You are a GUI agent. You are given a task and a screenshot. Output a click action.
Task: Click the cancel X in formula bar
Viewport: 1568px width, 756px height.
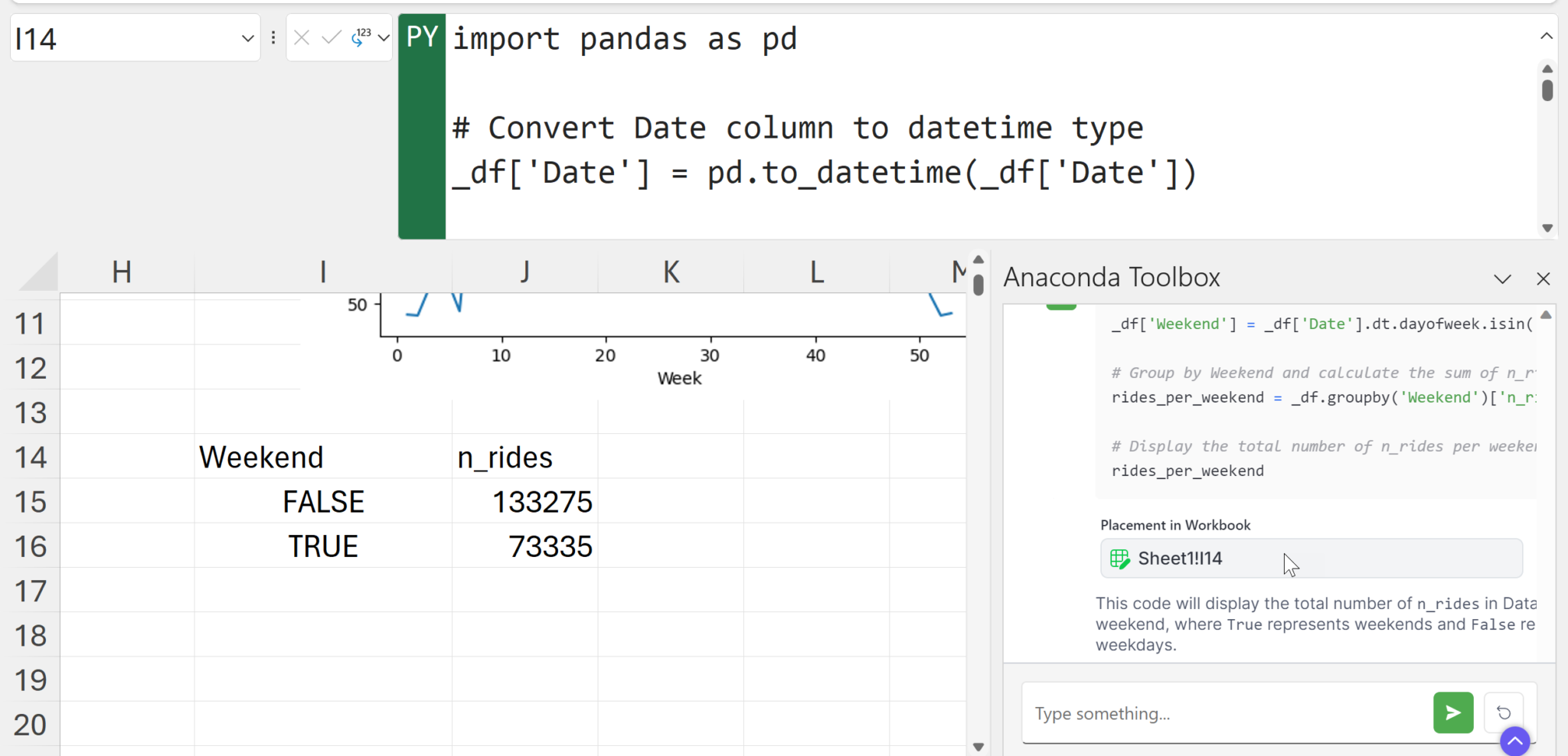tap(302, 37)
